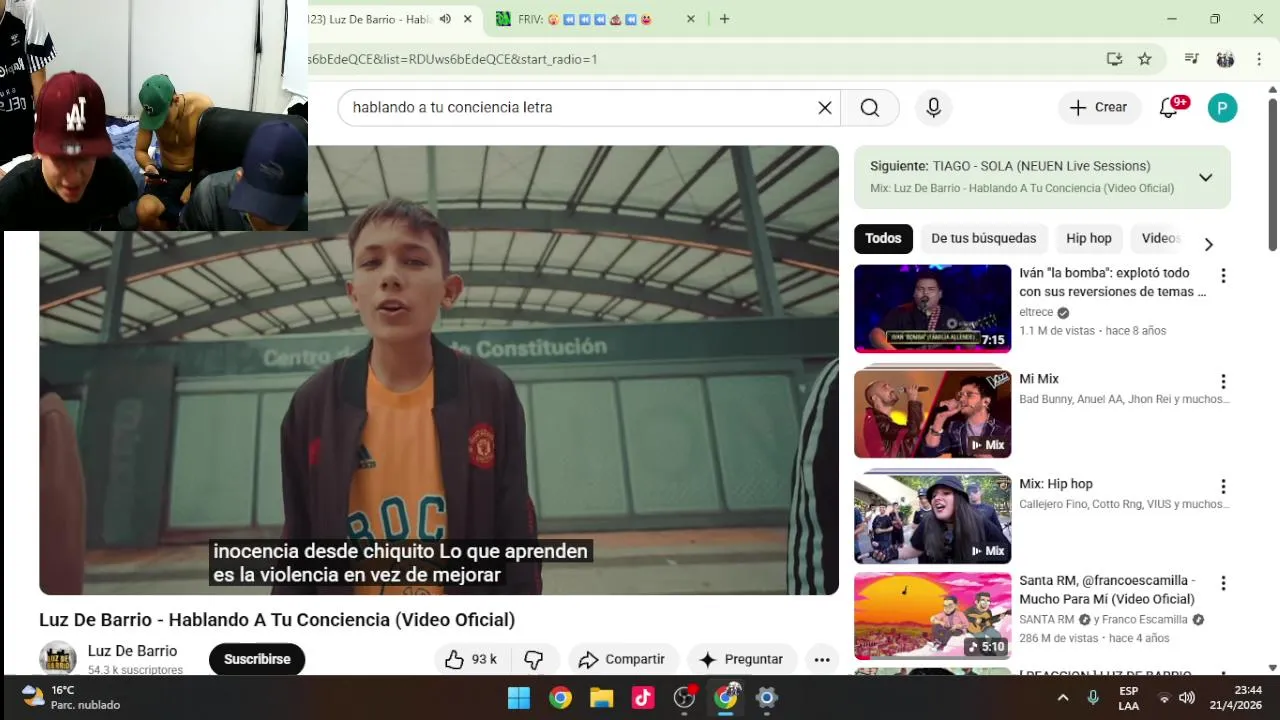This screenshot has width=1280, height=720.
Task: Click the ESP LAA language indicator
Action: (x=1128, y=698)
